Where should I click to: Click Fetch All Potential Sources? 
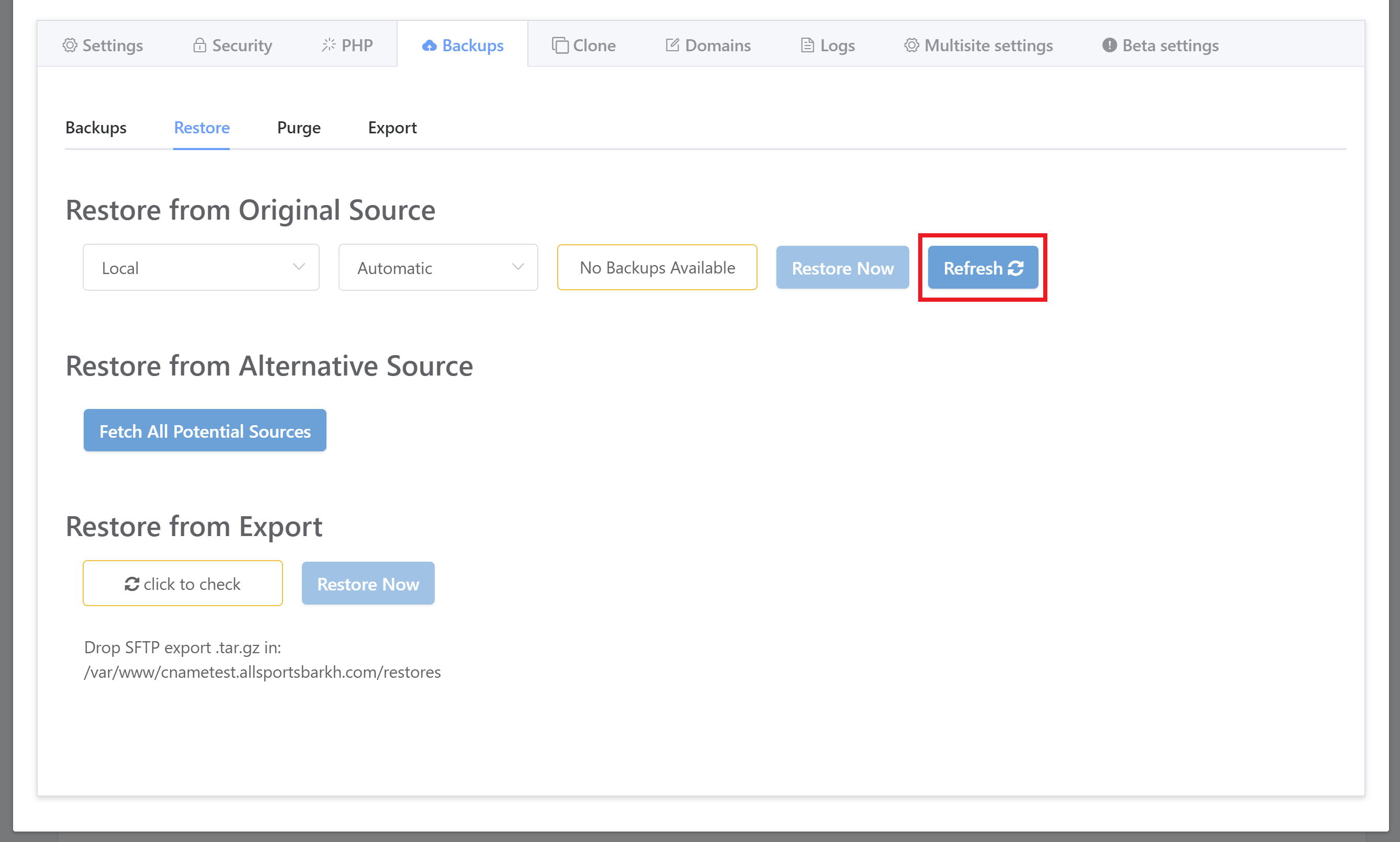(205, 430)
